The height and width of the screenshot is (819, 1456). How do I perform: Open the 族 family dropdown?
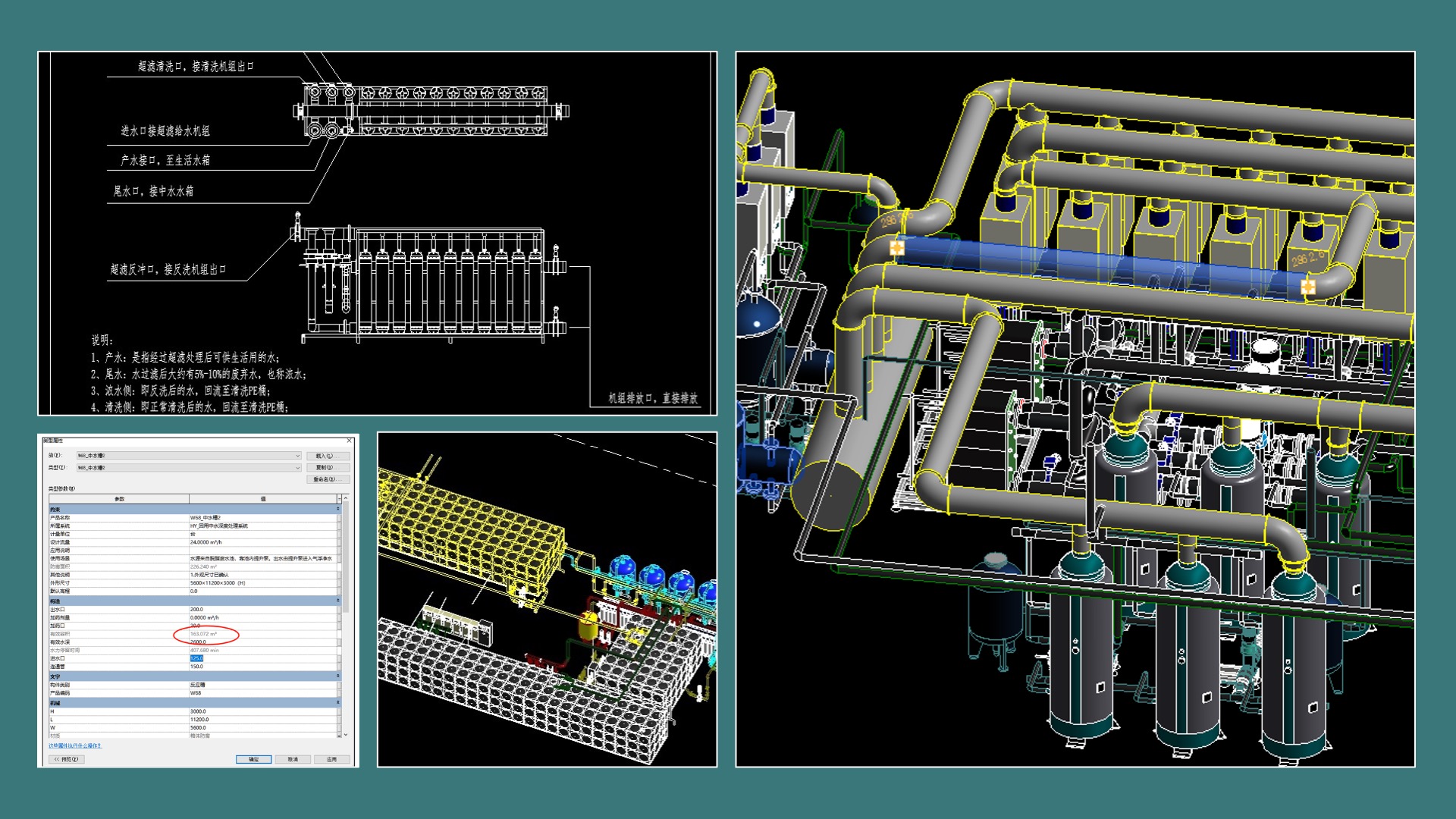coord(297,456)
